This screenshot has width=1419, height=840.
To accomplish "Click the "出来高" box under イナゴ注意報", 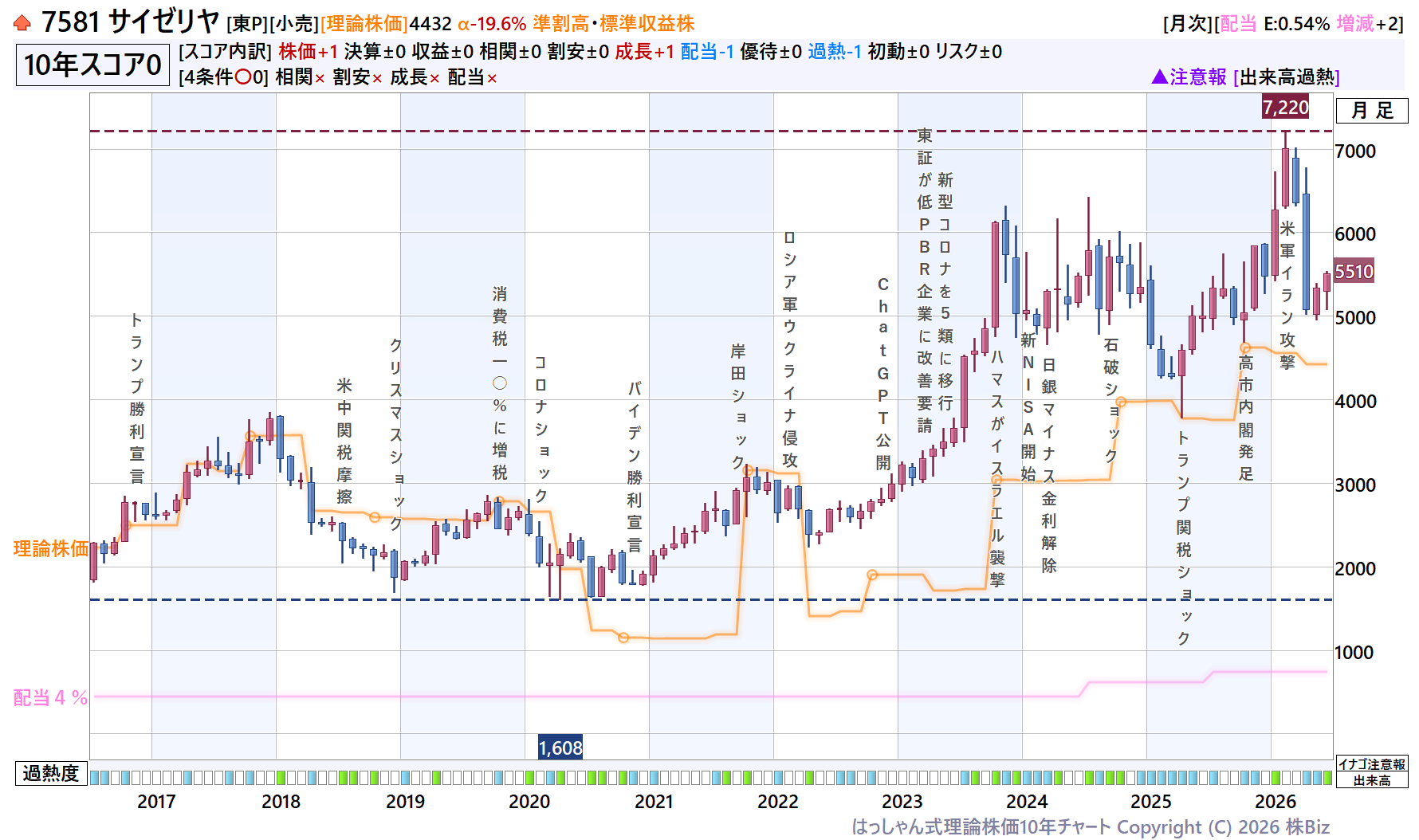I will 1372,780.
